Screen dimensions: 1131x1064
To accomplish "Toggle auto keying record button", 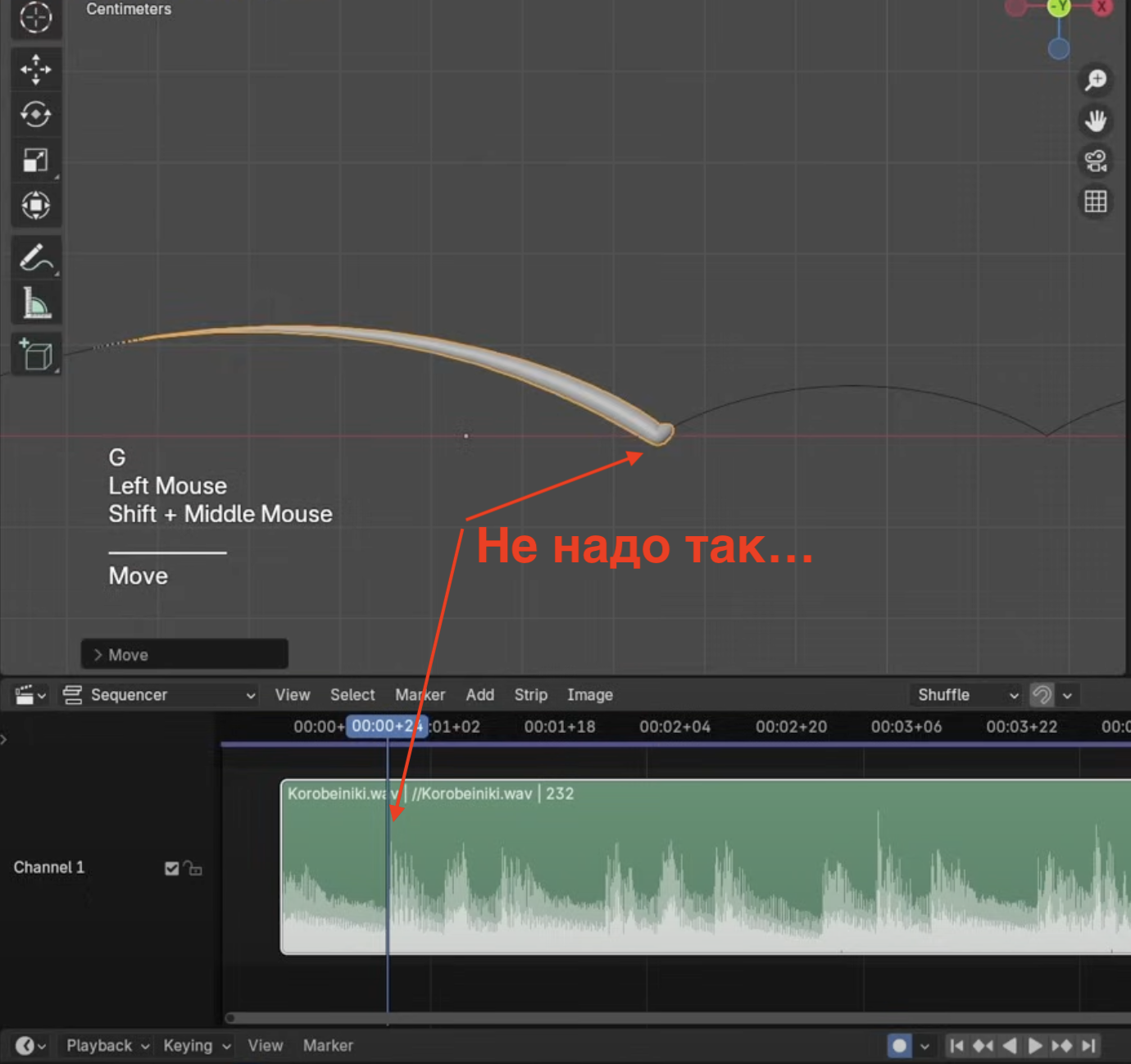I will (899, 1046).
